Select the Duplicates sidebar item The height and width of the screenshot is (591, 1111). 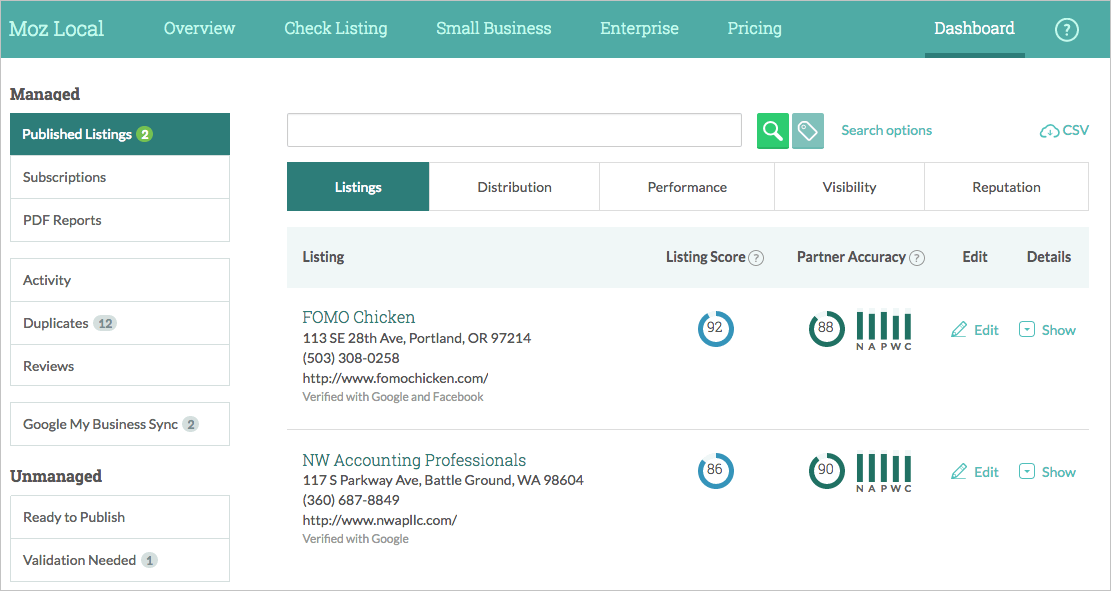(119, 322)
